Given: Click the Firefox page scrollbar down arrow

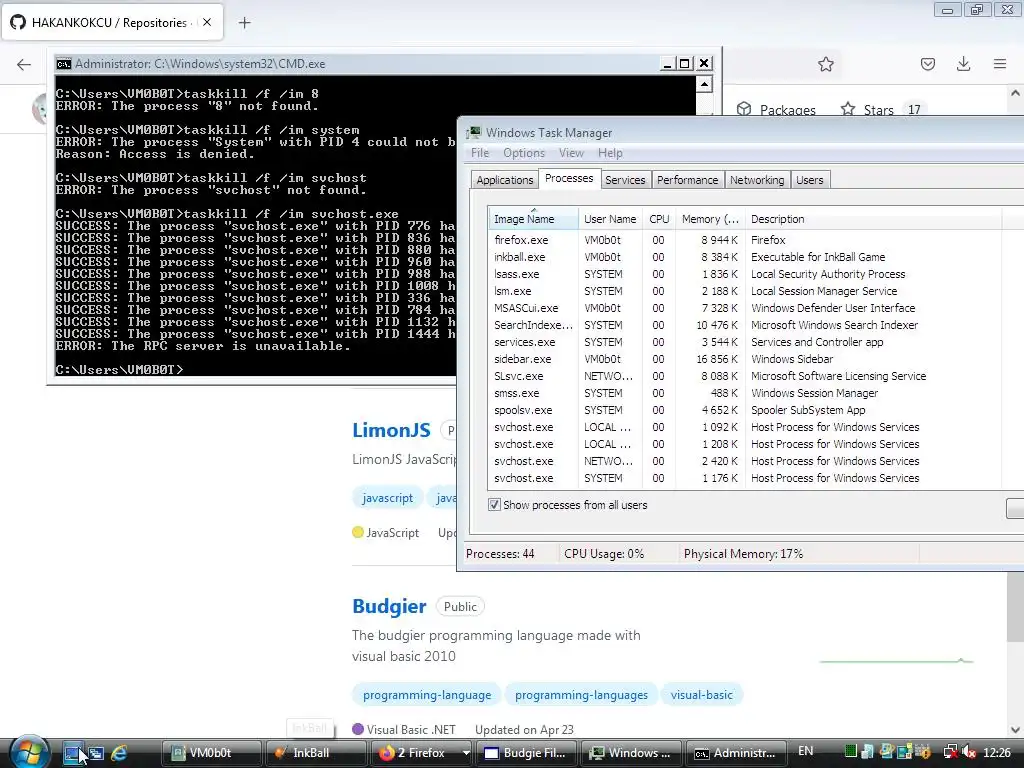Looking at the screenshot, I should click(1016, 729).
